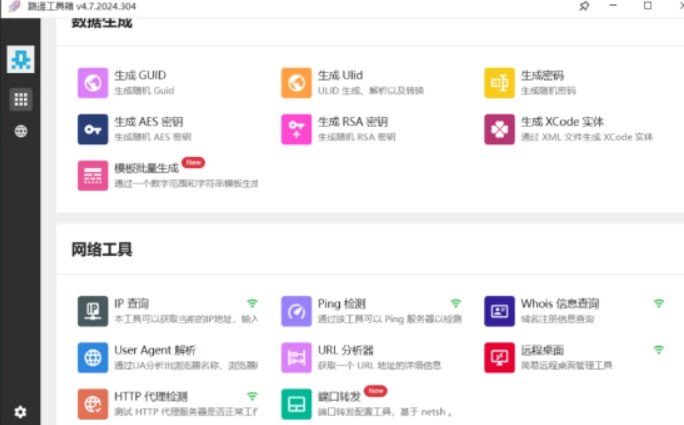The image size is (684, 425).
Task: Click the New badge on 端口转发
Action: [x=376, y=391]
